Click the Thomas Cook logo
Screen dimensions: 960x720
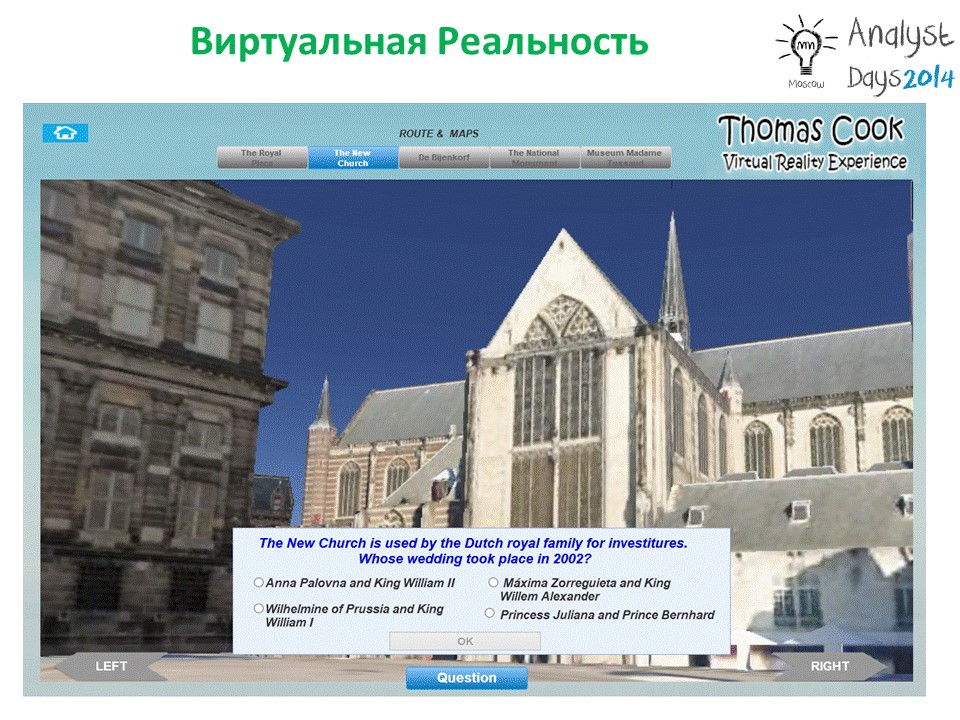(811, 130)
